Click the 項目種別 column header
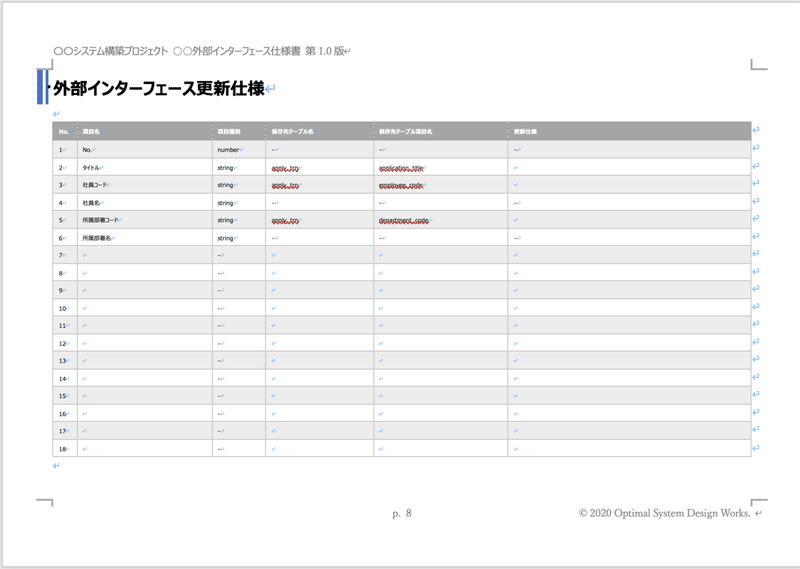The width and height of the screenshot is (800, 569). pos(239,132)
